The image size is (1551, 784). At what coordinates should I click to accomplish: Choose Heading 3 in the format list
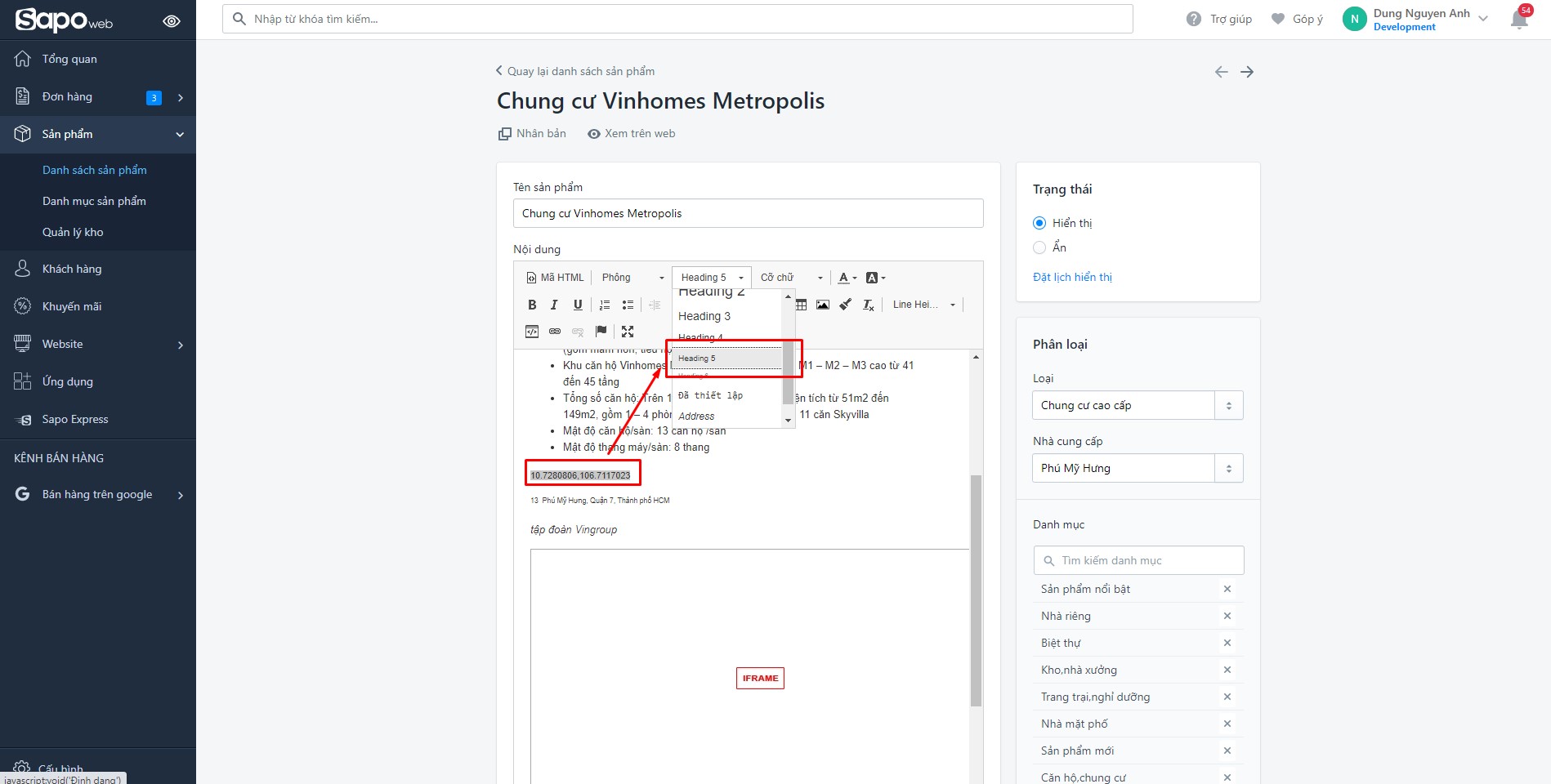704,316
